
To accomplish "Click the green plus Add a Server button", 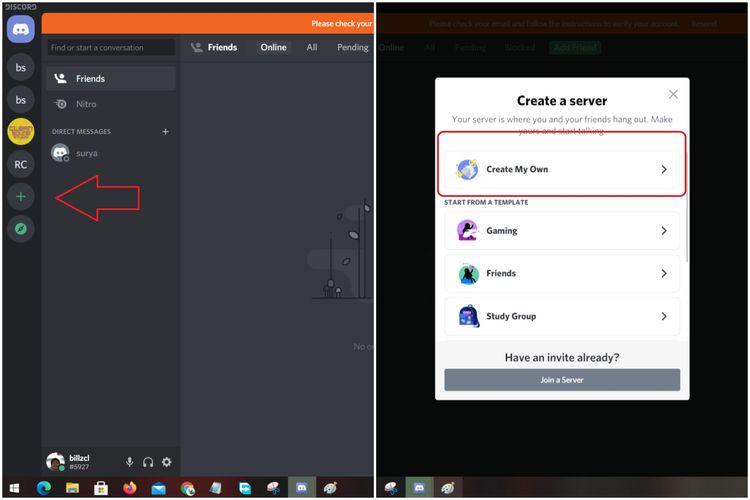I will coord(21,197).
